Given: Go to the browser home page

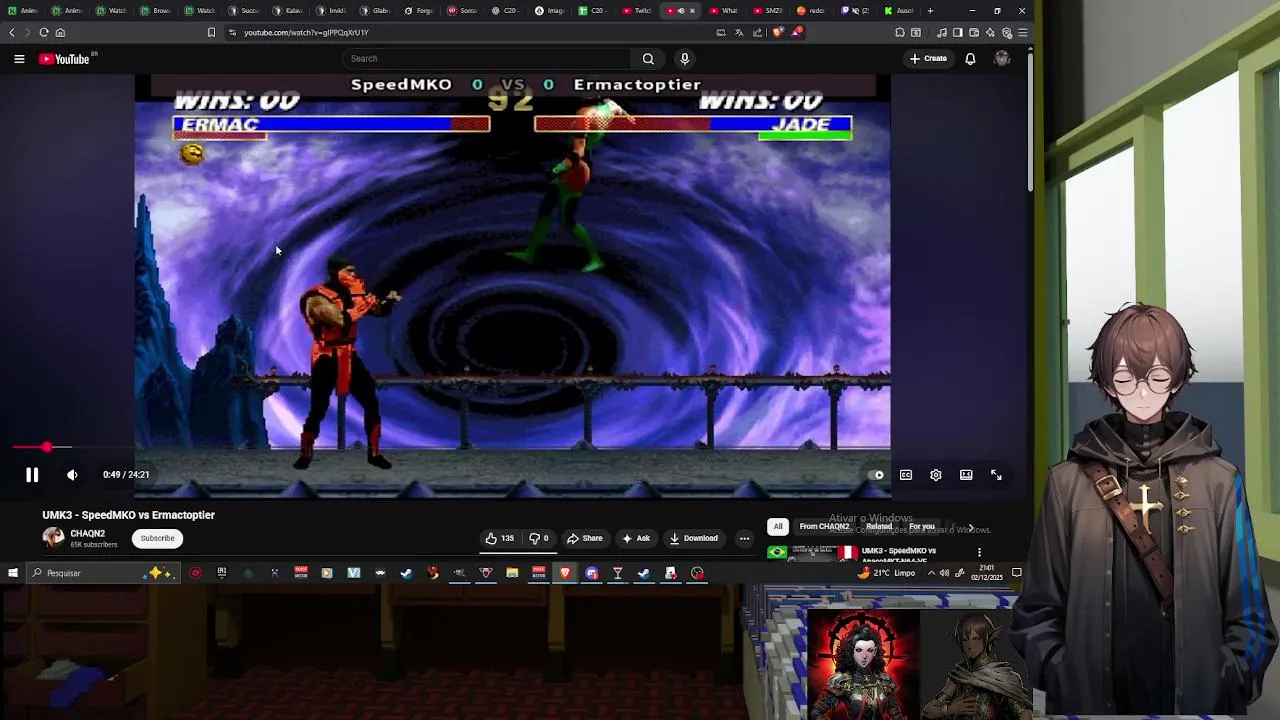Looking at the screenshot, I should coord(60,32).
